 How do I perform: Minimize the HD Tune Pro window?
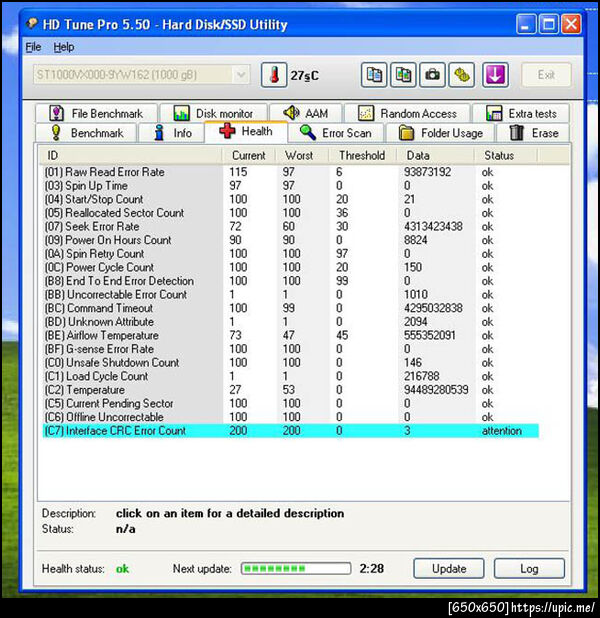click(x=526, y=24)
